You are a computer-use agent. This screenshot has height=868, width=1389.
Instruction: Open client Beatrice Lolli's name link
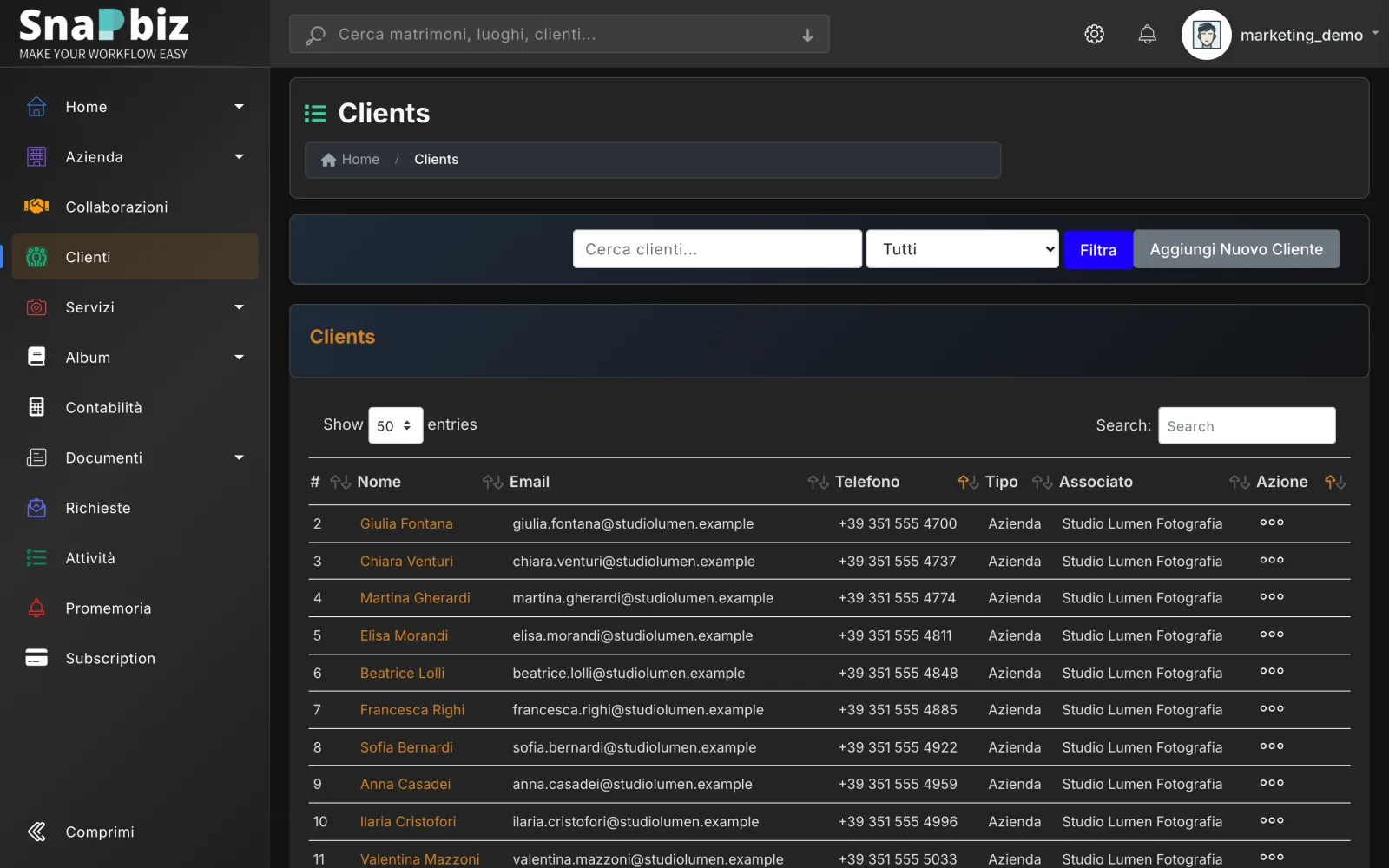(x=402, y=674)
